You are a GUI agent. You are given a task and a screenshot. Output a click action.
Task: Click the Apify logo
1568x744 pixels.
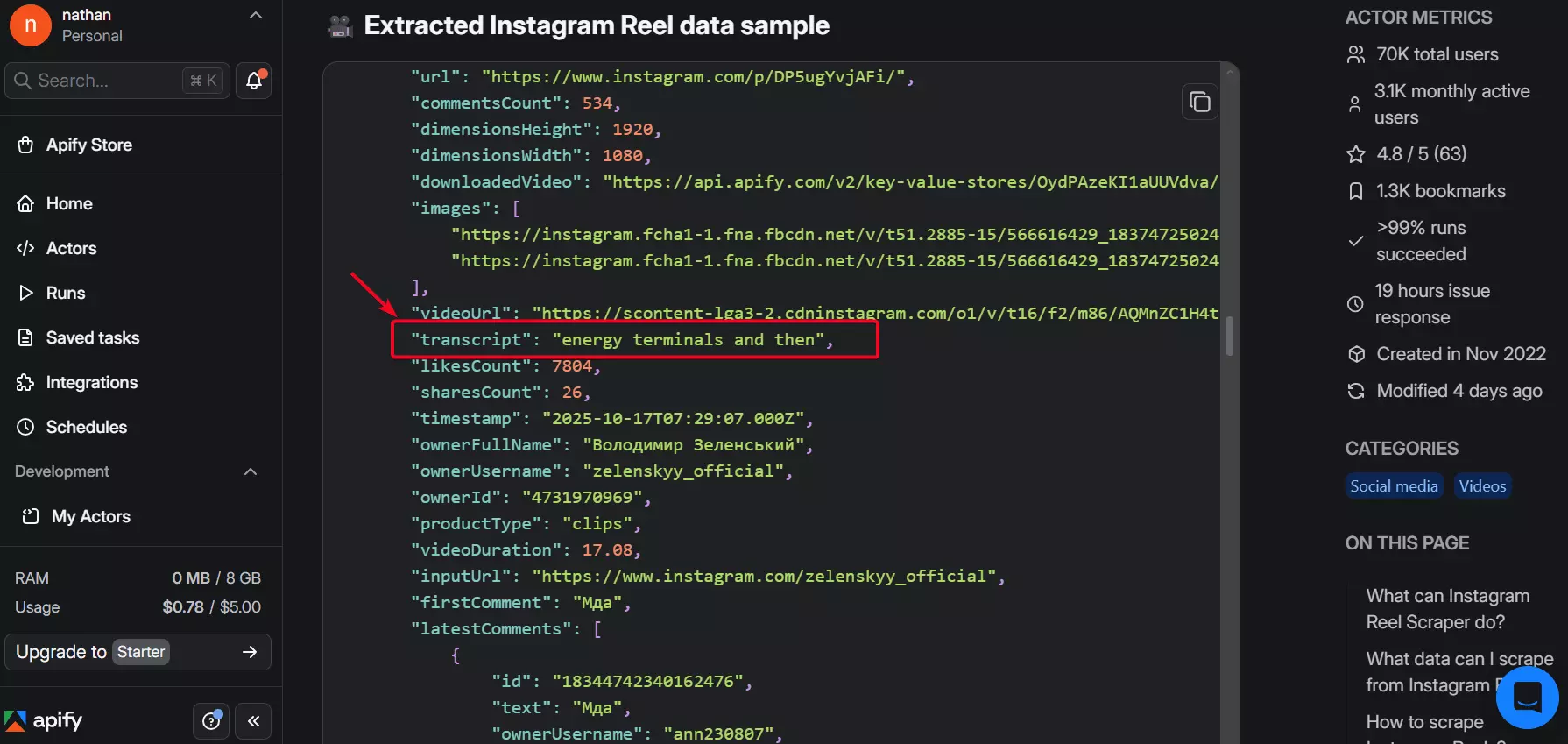coord(43,720)
